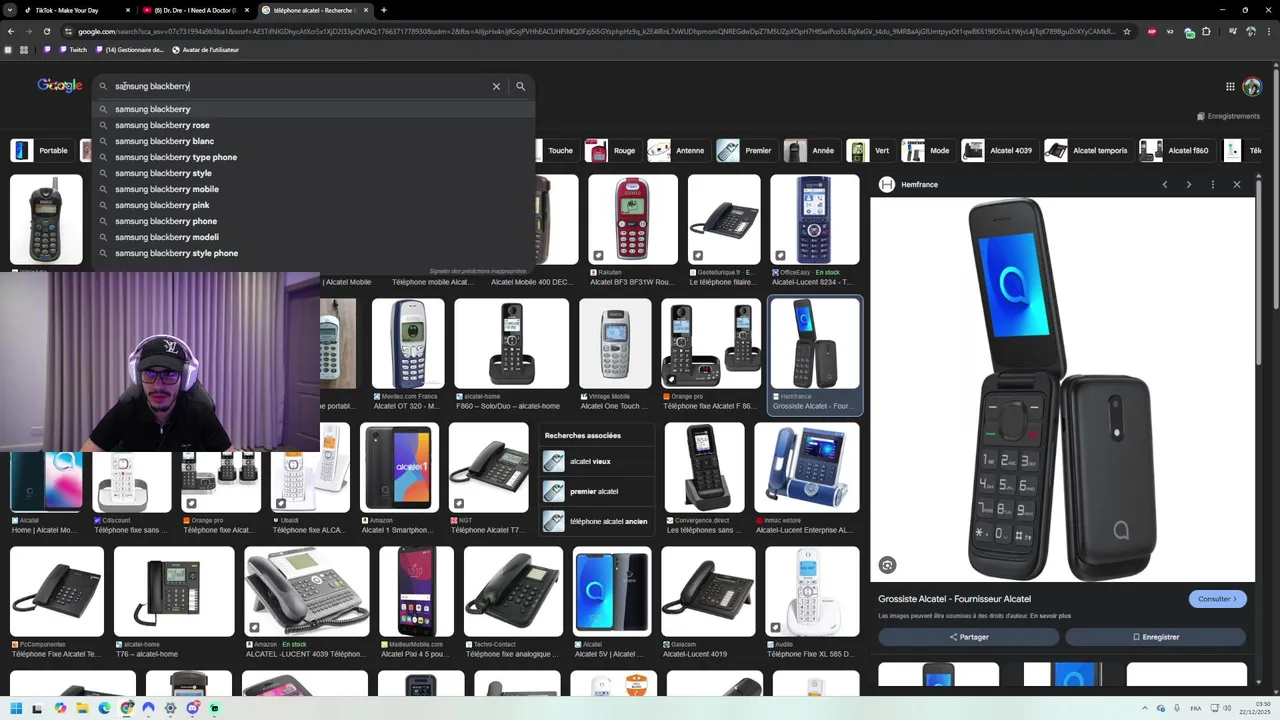Select suggestion 'samsung blackberry style phone'
Image resolution: width=1280 pixels, height=720 pixels.
tap(313, 253)
